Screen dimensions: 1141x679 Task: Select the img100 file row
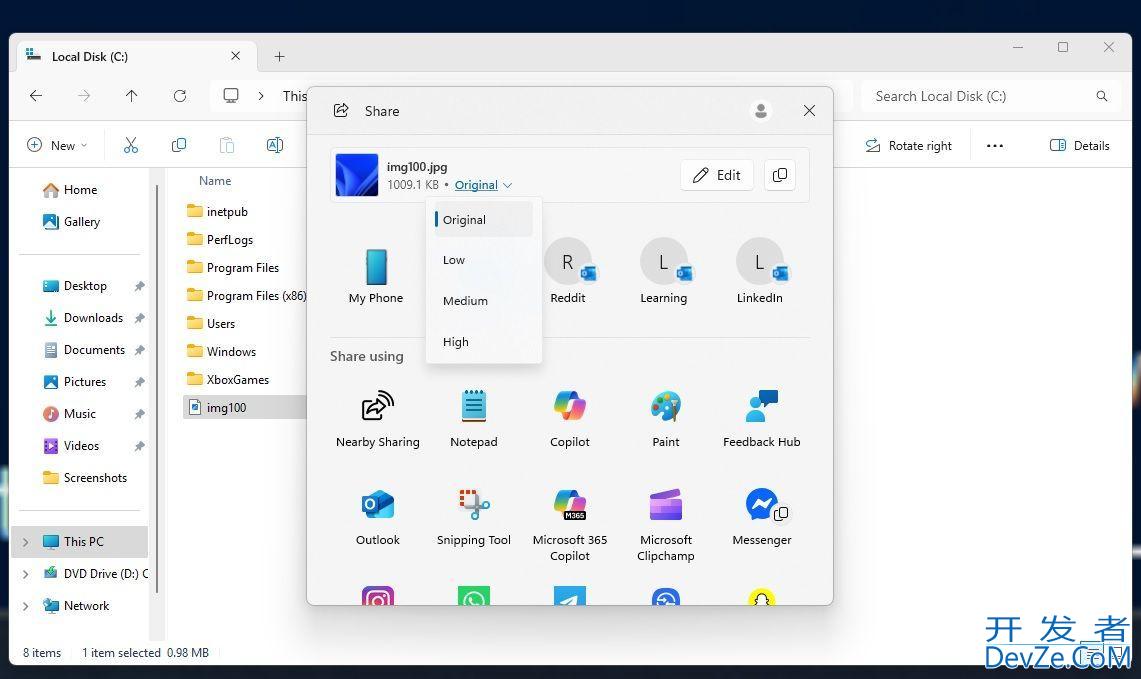tap(244, 408)
